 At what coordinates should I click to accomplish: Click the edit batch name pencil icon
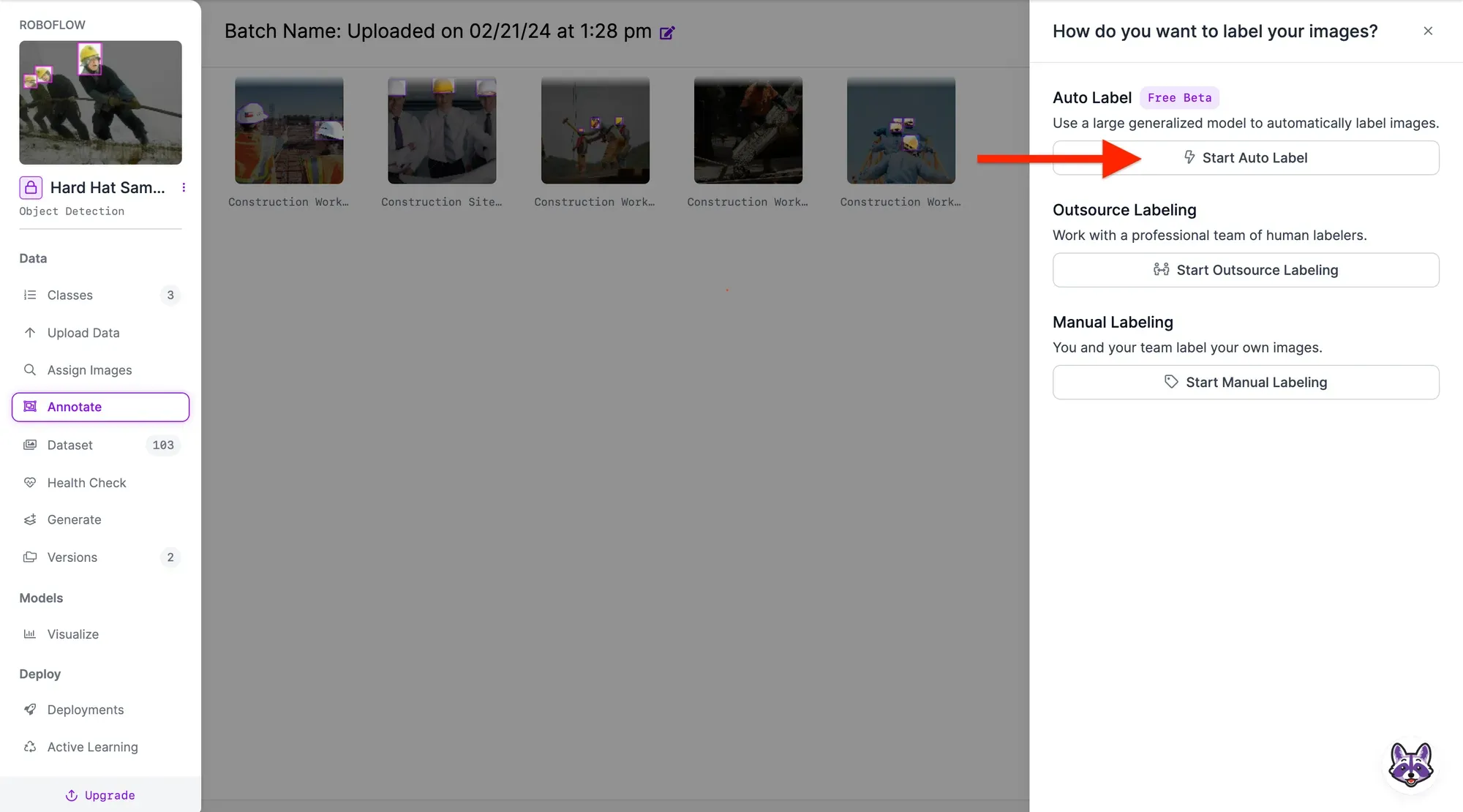(666, 33)
